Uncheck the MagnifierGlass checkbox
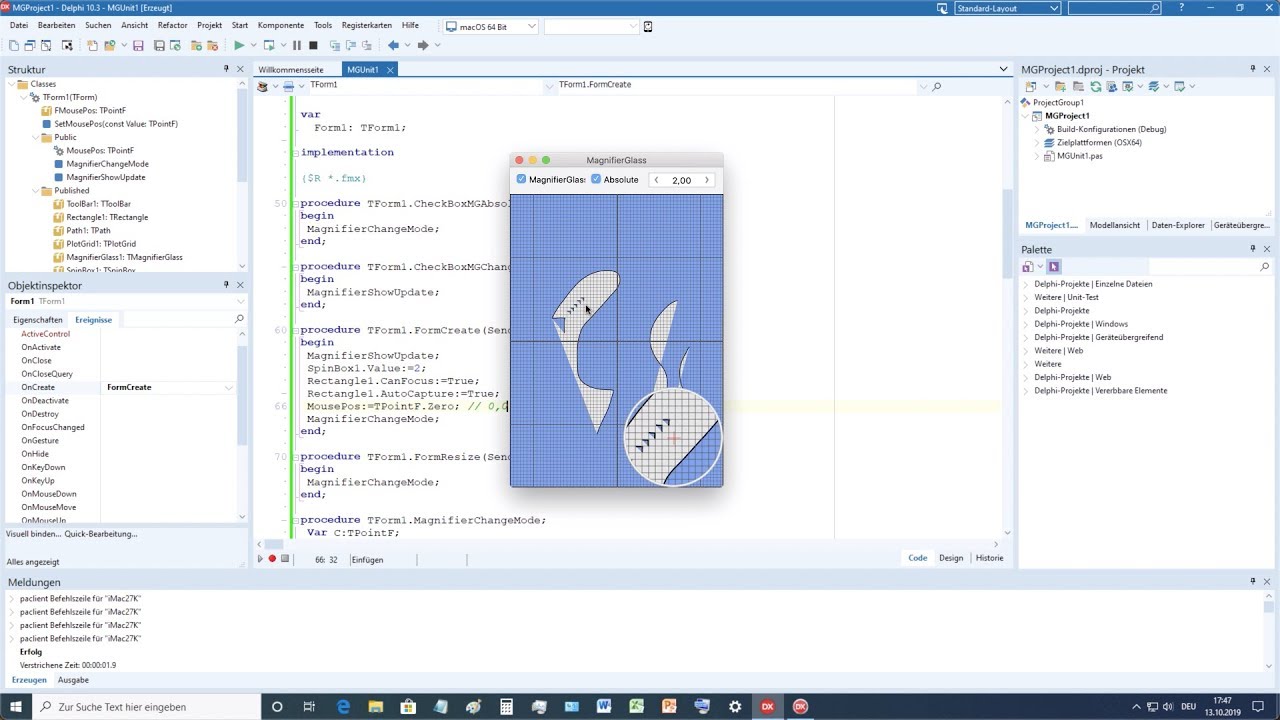This screenshot has height=720, width=1280. click(x=521, y=180)
